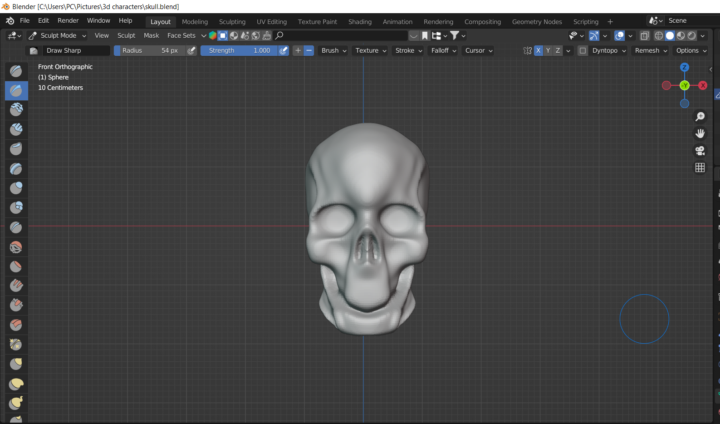Open the Remesh dropdown
720x424 pixels.
tap(650, 50)
